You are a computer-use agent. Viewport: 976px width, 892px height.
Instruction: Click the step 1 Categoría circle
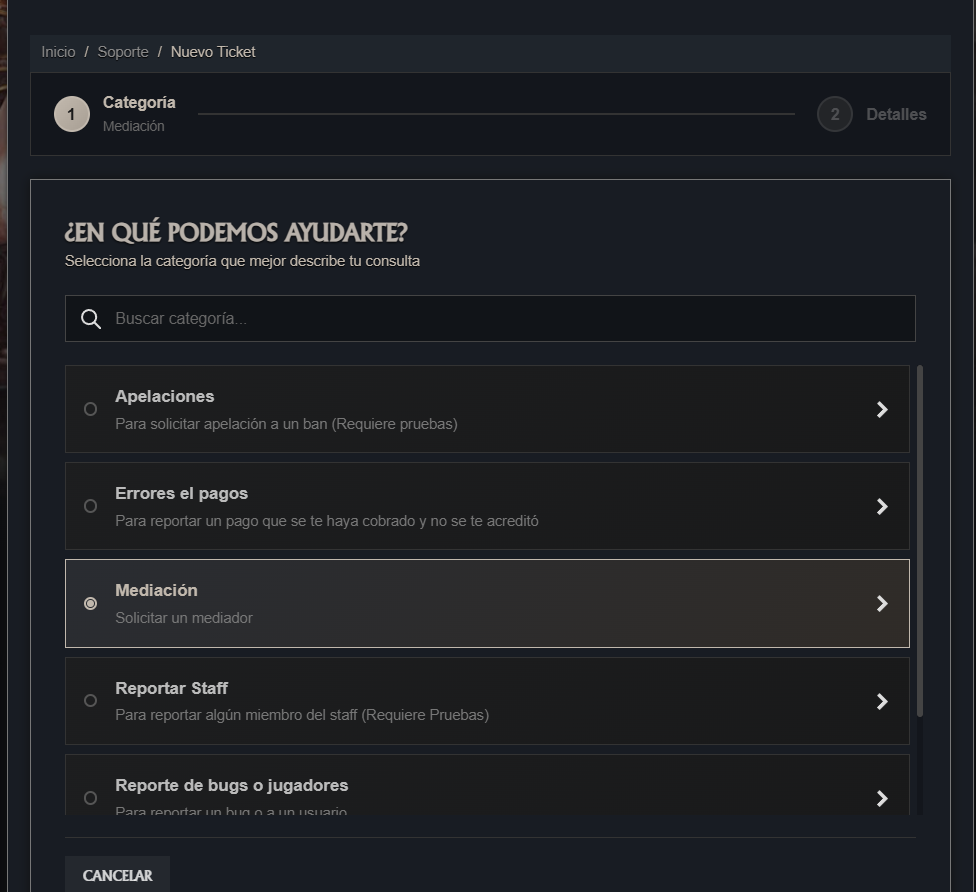(72, 114)
